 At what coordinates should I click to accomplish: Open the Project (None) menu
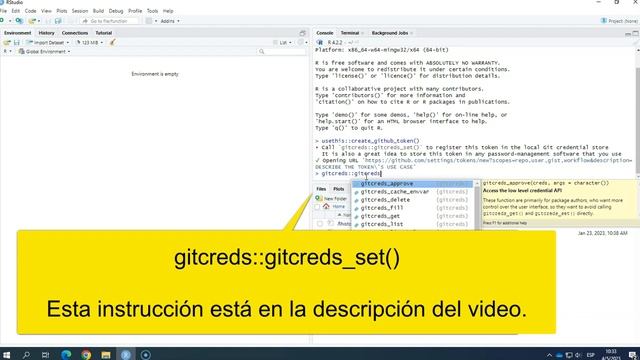pos(619,21)
